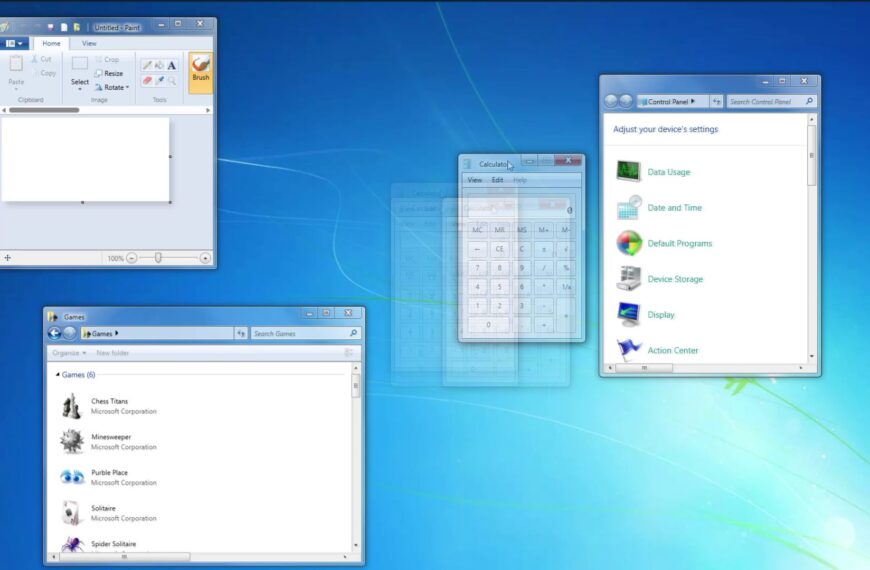
Task: Switch to Paint's View tab
Action: tap(89, 43)
